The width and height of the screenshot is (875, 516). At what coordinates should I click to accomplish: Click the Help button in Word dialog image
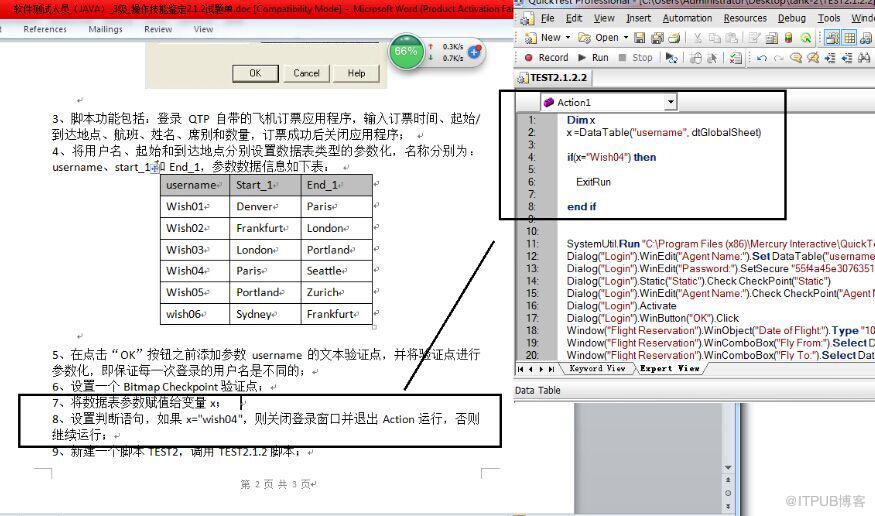click(x=356, y=73)
